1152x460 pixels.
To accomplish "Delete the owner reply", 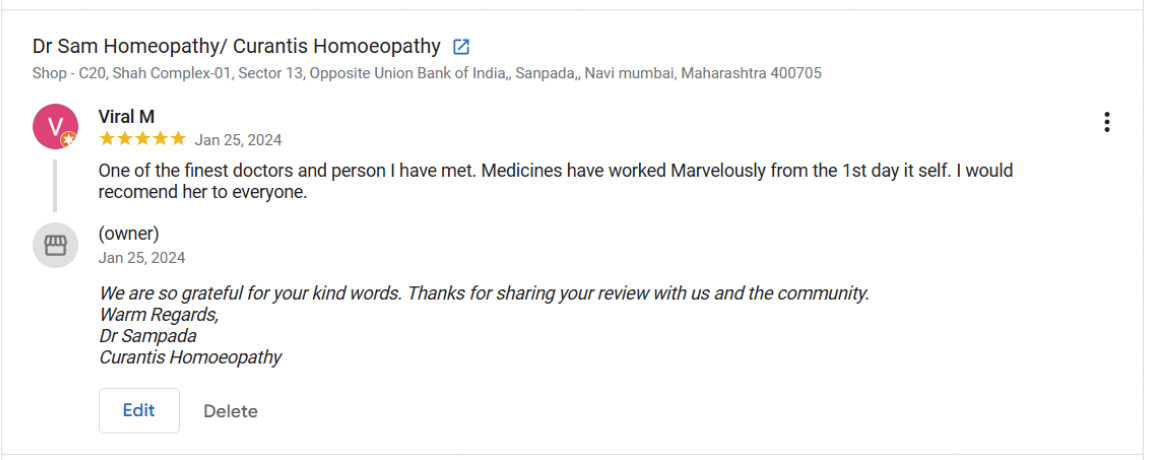I will (x=230, y=411).
